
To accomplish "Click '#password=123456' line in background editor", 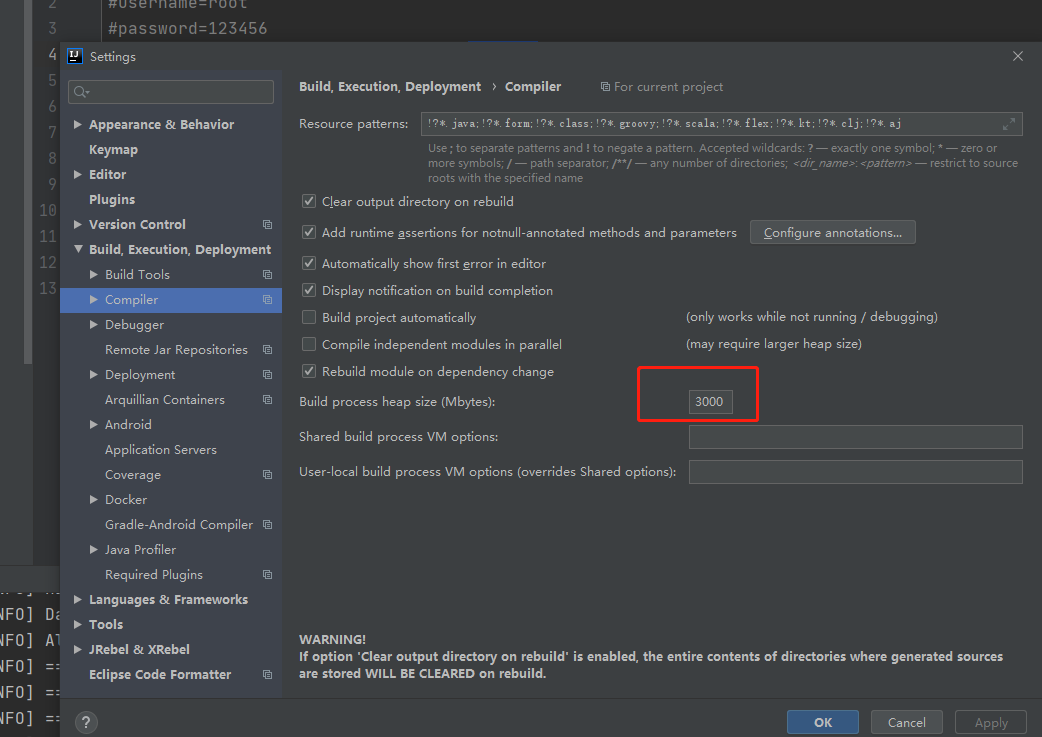I will [188, 29].
